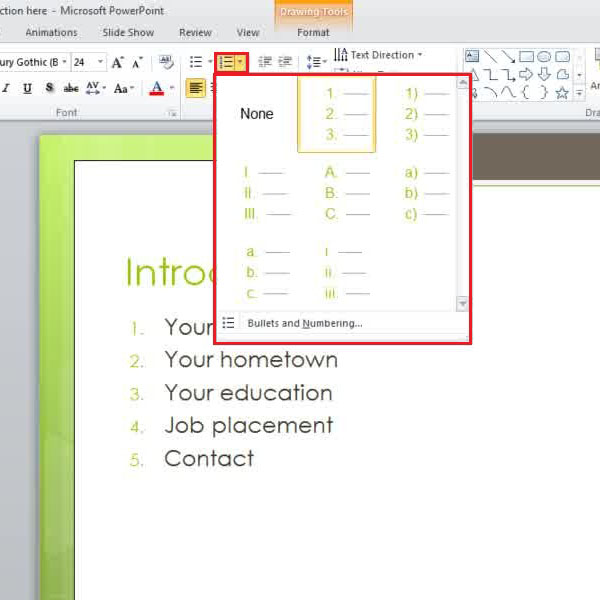Insert a text box shape
This screenshot has height=600, width=600.
[472, 57]
